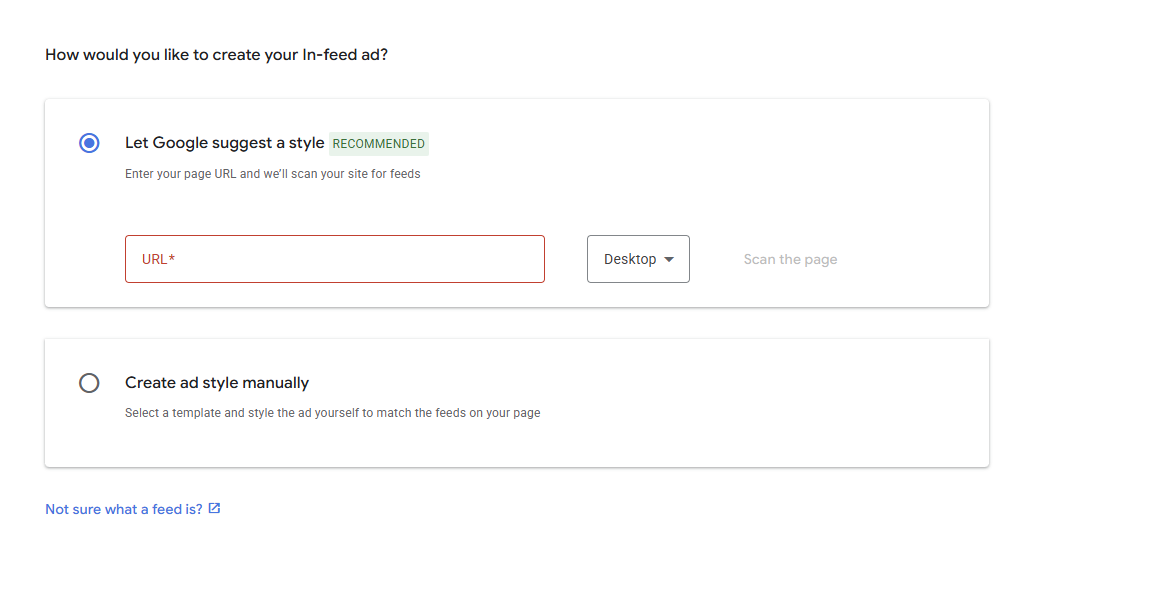Select the "Let Google suggest a style" radio button
The width and height of the screenshot is (1163, 594).
coord(89,143)
